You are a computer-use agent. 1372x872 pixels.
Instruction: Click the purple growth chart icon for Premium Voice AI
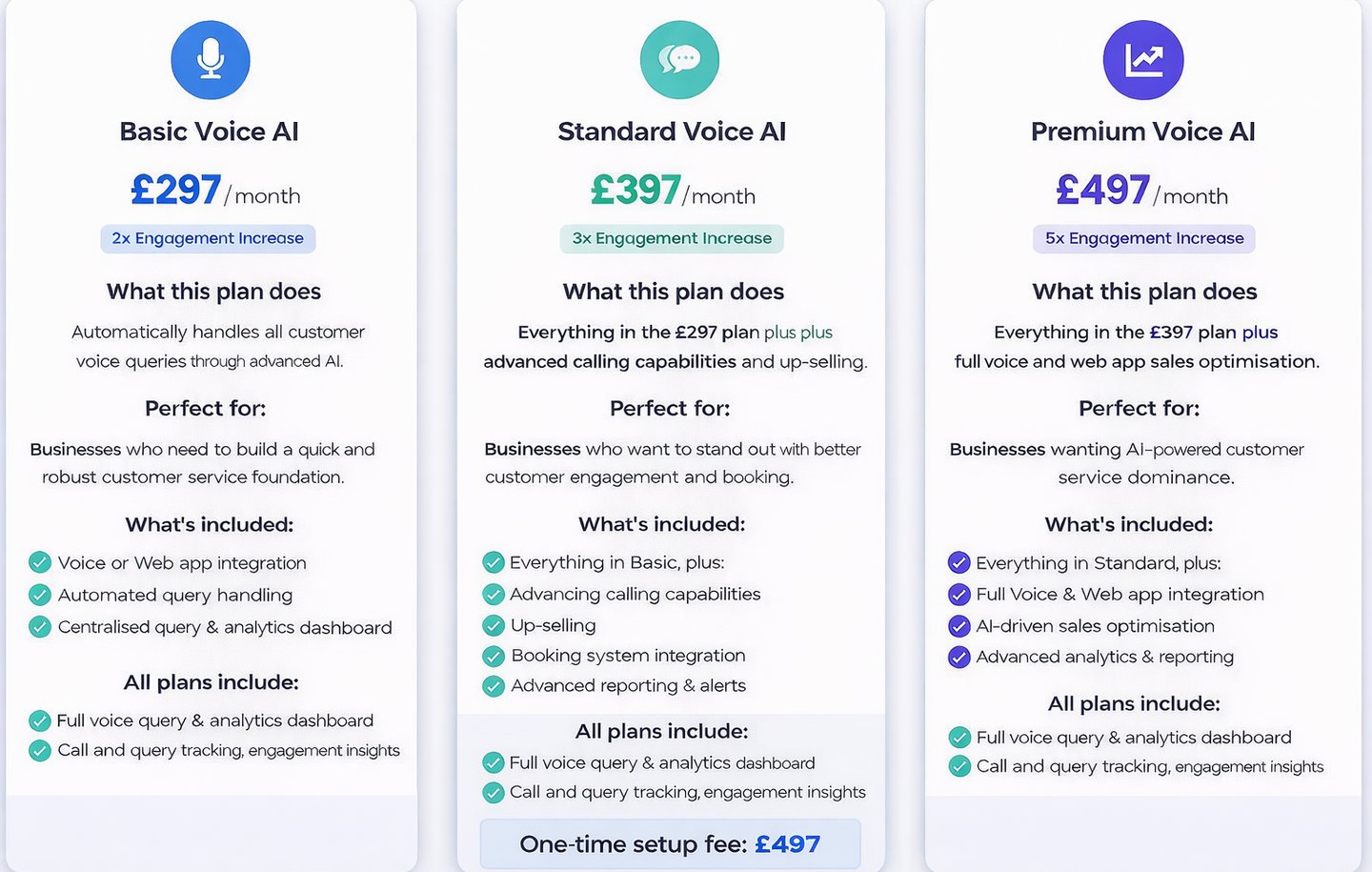pyautogui.click(x=1143, y=60)
